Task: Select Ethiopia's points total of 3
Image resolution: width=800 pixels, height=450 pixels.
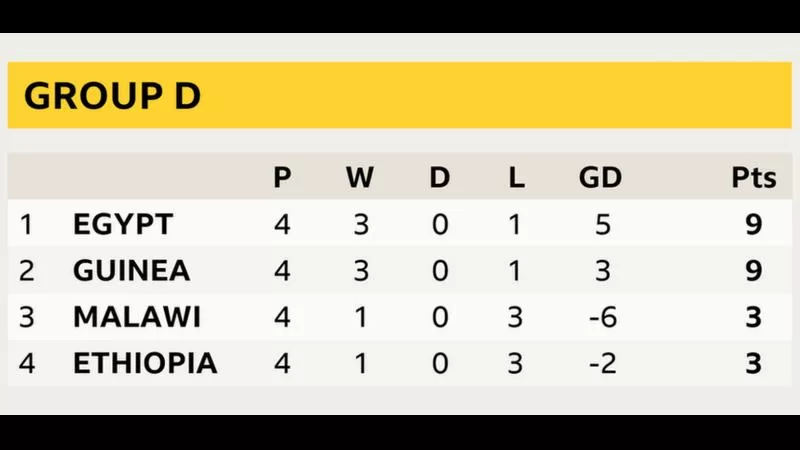Action: click(x=754, y=363)
